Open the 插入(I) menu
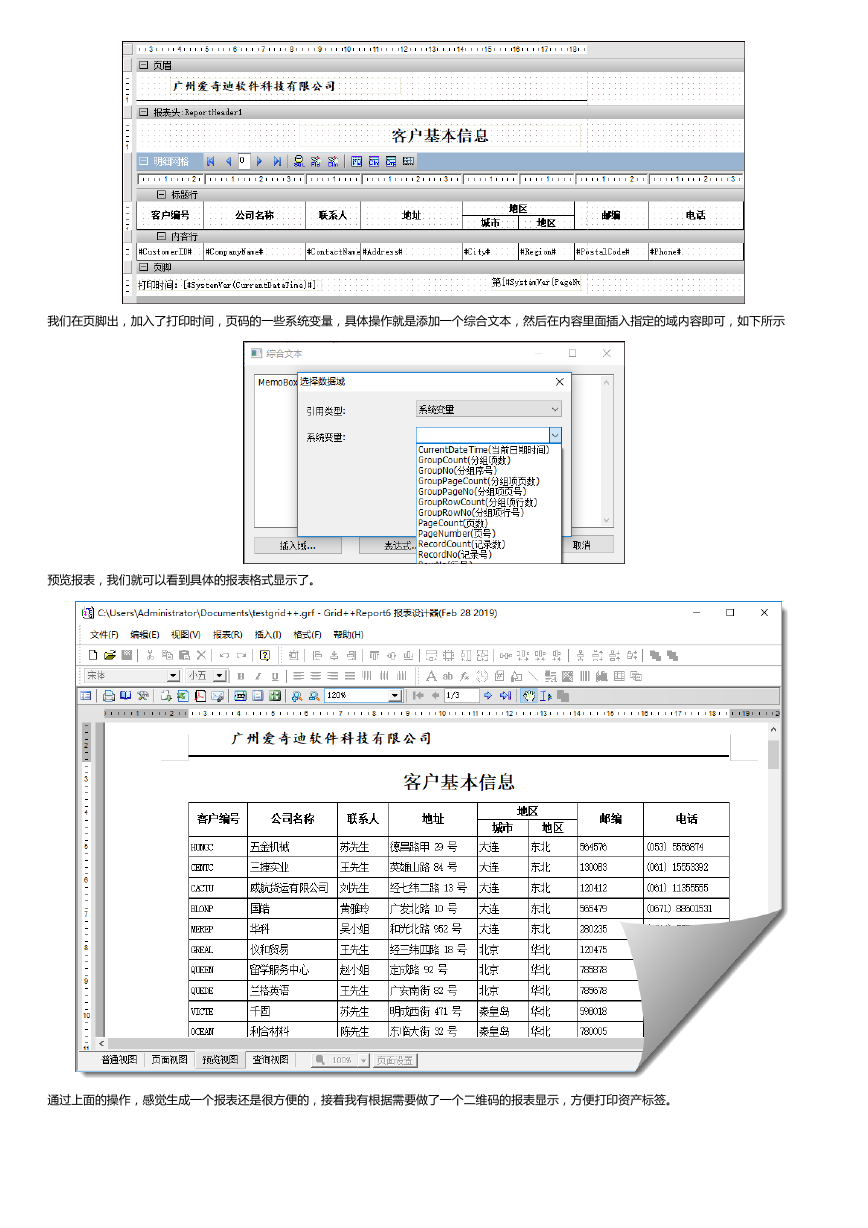 (x=268, y=635)
